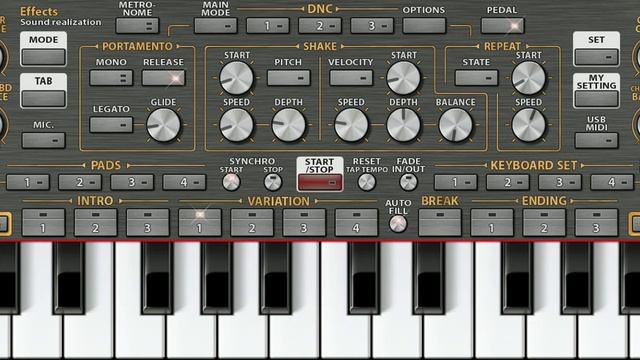640x360 pixels.
Task: Toggle the Auto Fill round button
Action: tap(398, 224)
